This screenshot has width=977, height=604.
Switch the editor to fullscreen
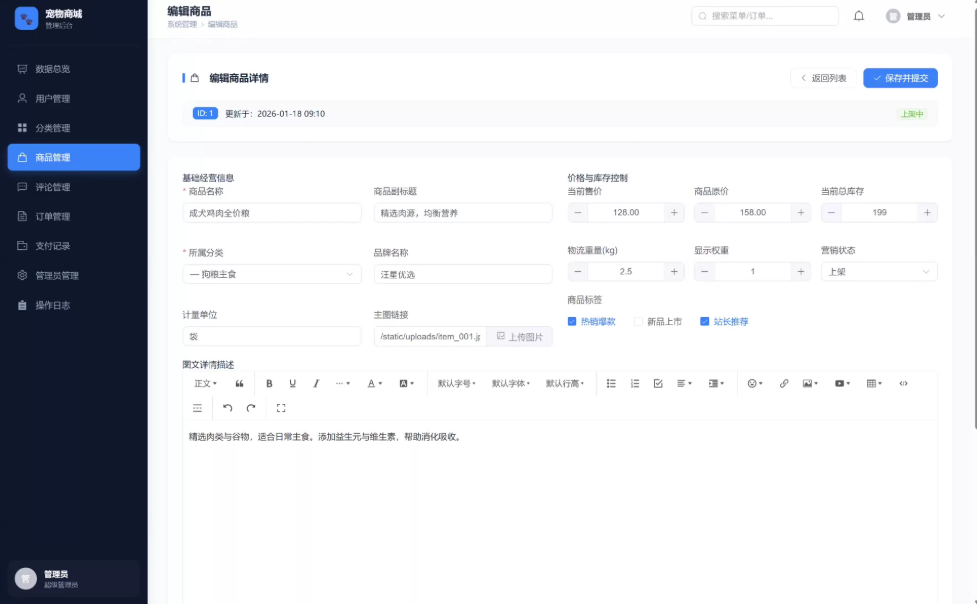281,408
